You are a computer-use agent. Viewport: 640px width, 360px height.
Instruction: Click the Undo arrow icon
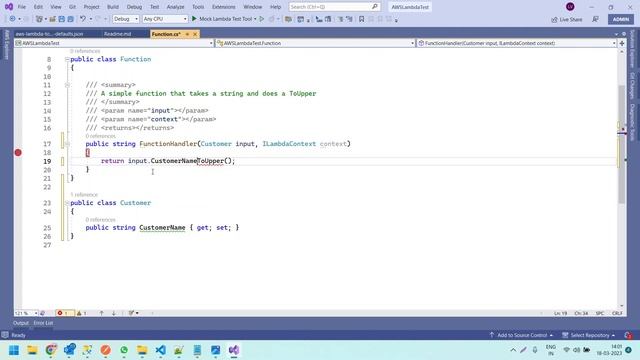pos(83,19)
